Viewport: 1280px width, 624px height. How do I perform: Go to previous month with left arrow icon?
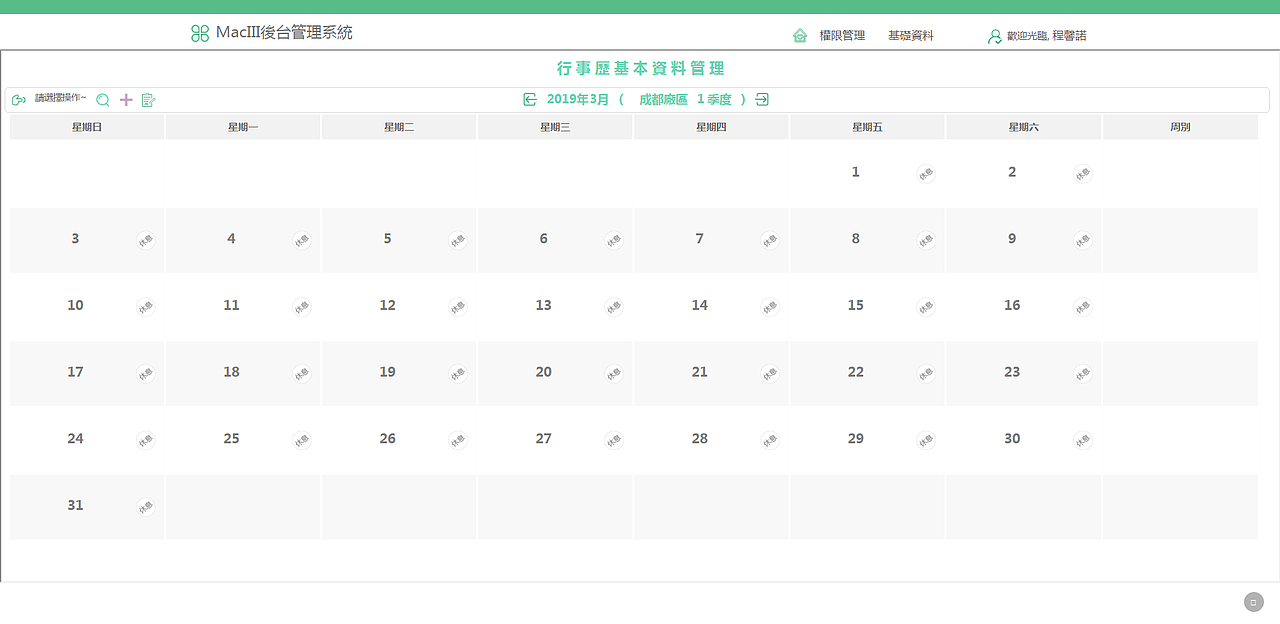point(529,99)
